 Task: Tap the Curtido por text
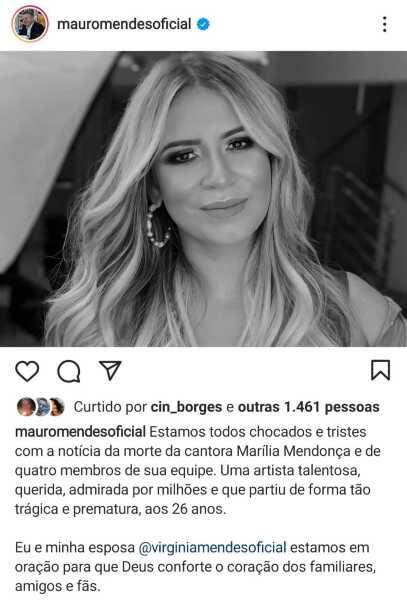[x=110, y=407]
